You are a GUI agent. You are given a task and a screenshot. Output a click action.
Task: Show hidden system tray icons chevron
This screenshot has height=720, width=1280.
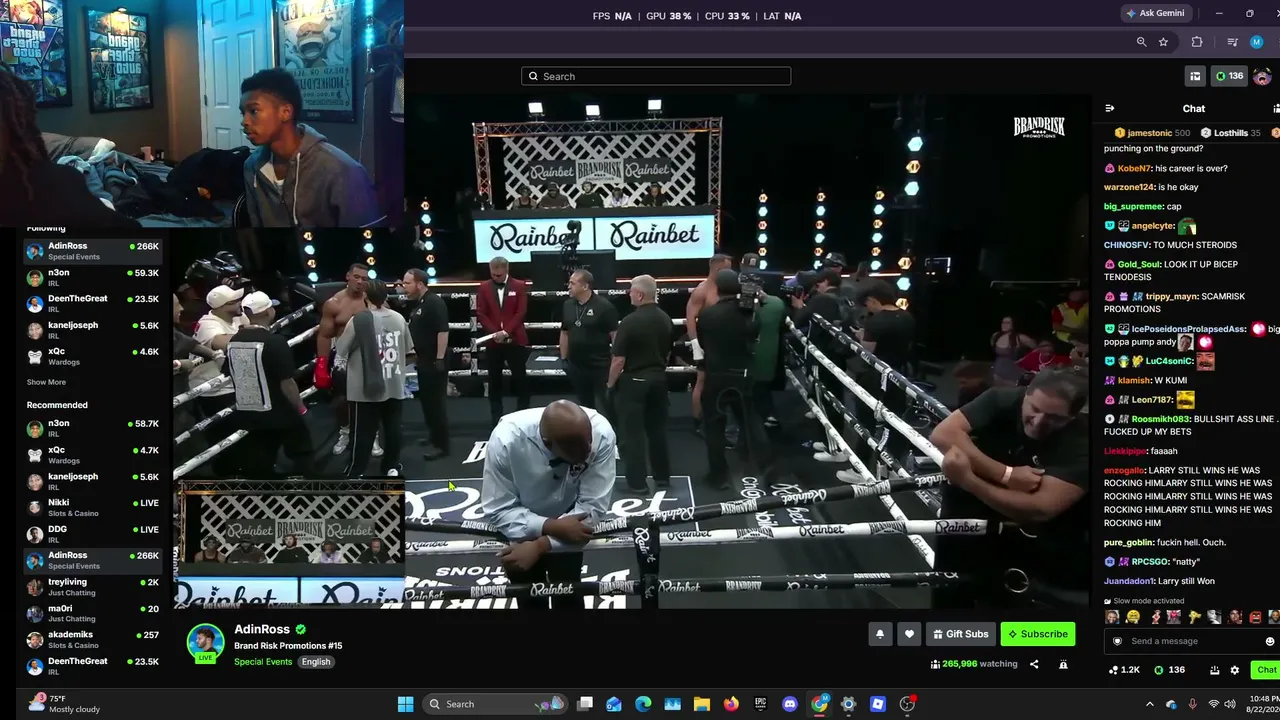click(1149, 704)
